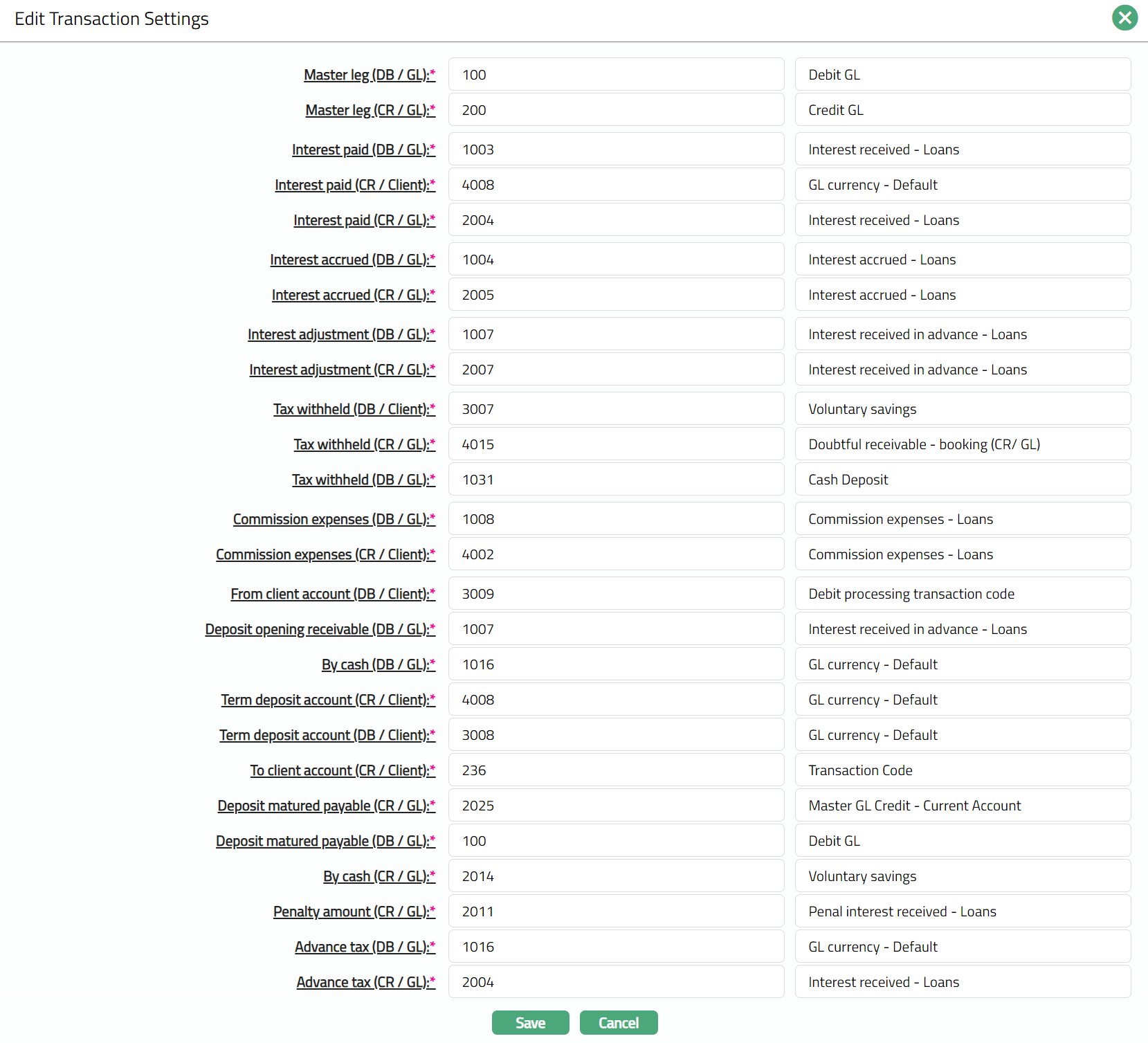Click the Master GL Credit - Current Account field
The height and width of the screenshot is (1043, 1148).
coord(962,806)
